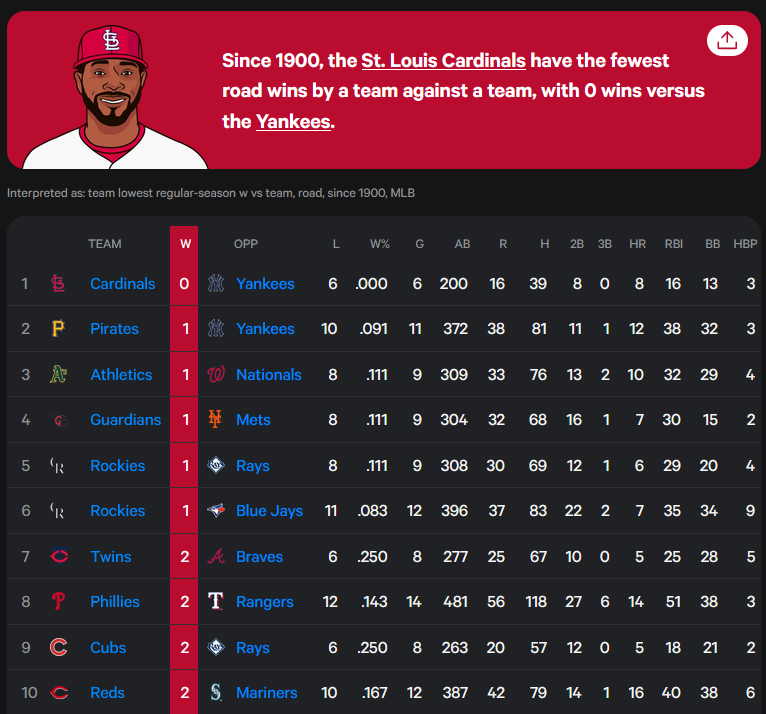This screenshot has width=766, height=714.
Task: Open the Yankees opponent link in Pirates row
Action: pyautogui.click(x=265, y=329)
